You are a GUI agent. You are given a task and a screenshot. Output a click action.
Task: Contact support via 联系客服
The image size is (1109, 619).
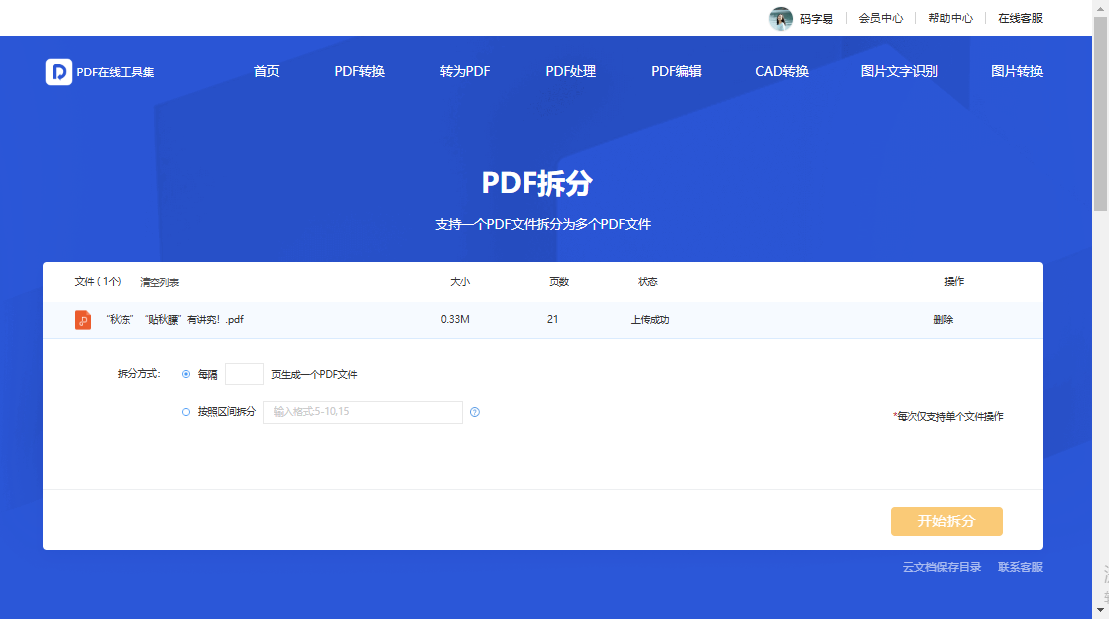pyautogui.click(x=1019, y=566)
